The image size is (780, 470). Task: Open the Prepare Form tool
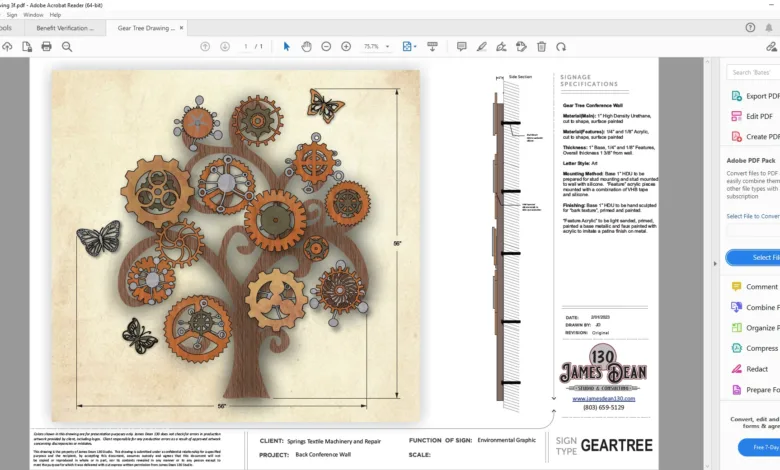pyautogui.click(x=755, y=390)
